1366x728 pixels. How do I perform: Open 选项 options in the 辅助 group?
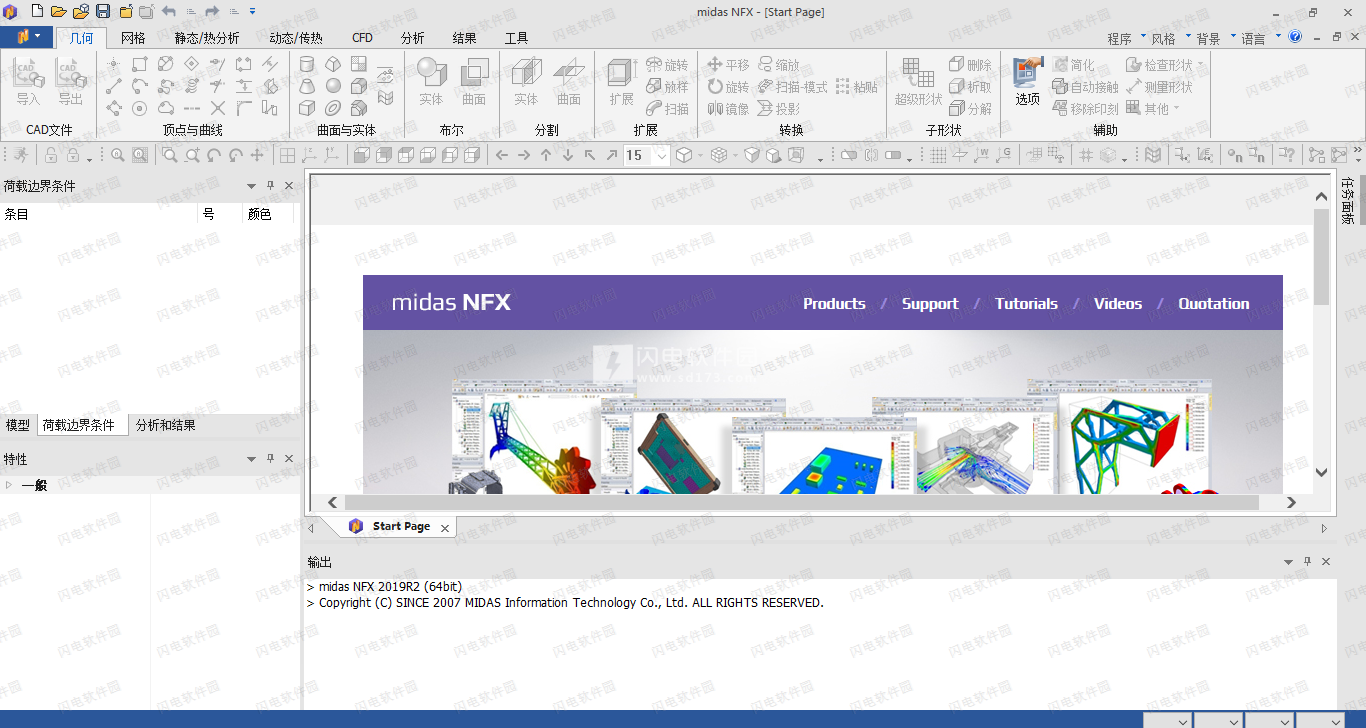1028,81
